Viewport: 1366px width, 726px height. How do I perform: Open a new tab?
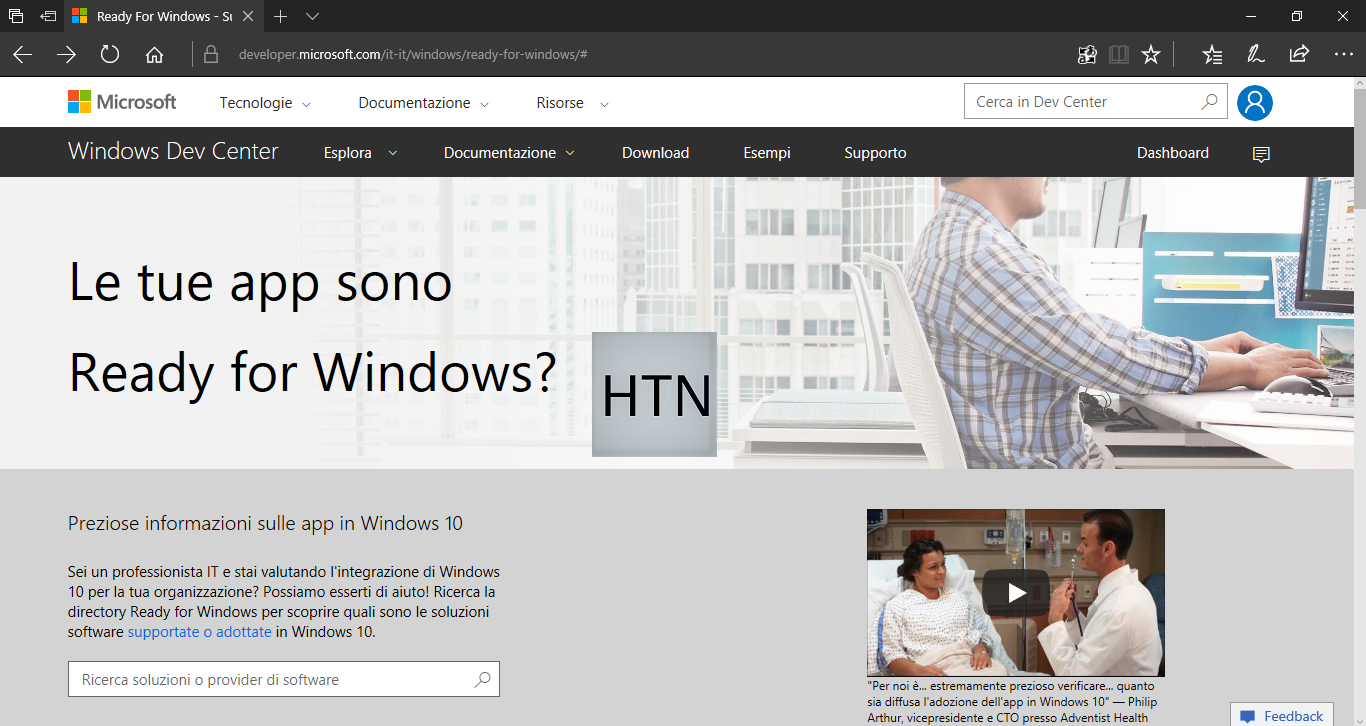click(281, 16)
